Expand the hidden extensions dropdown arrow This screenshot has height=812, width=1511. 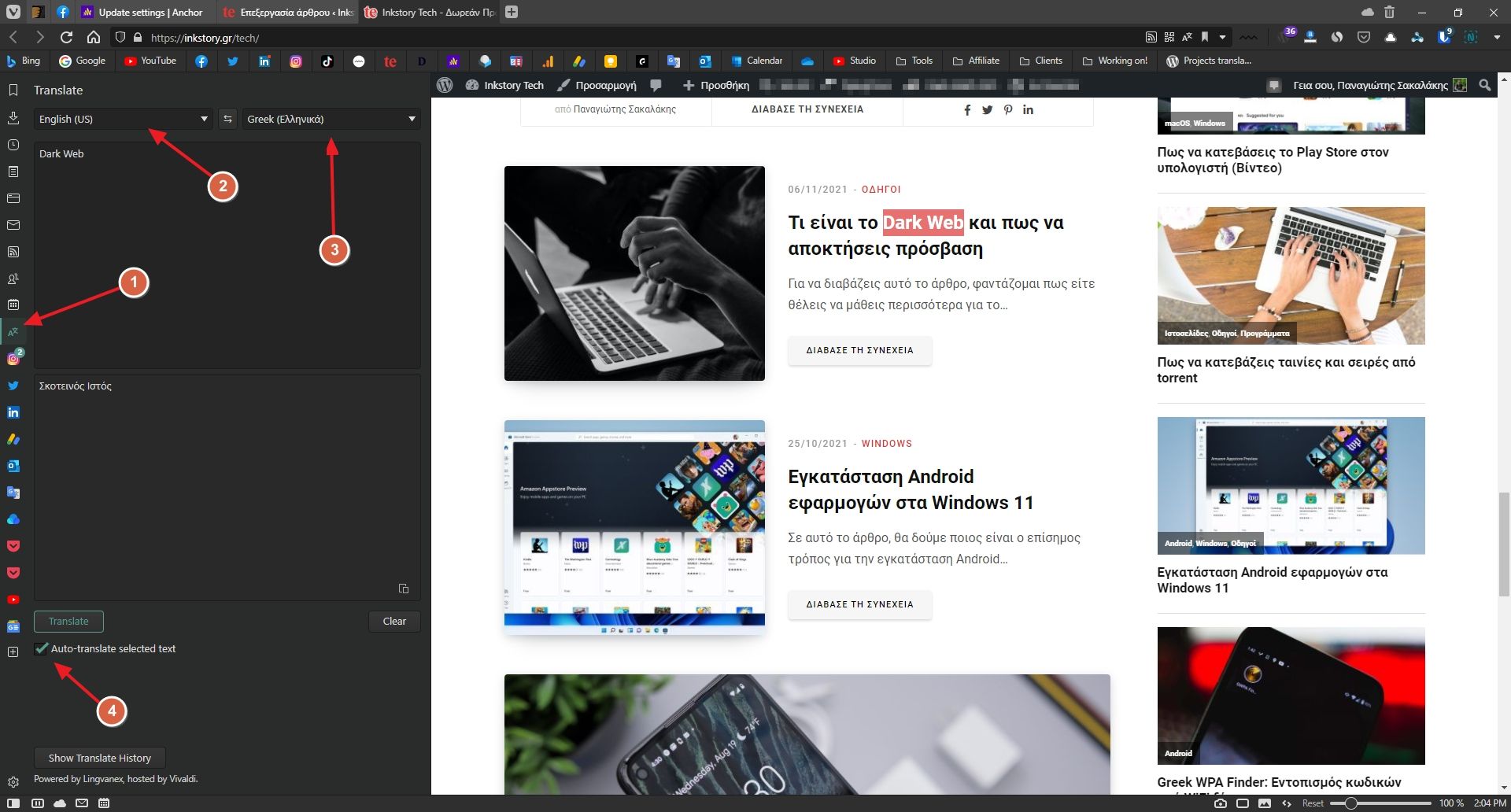click(x=1497, y=37)
